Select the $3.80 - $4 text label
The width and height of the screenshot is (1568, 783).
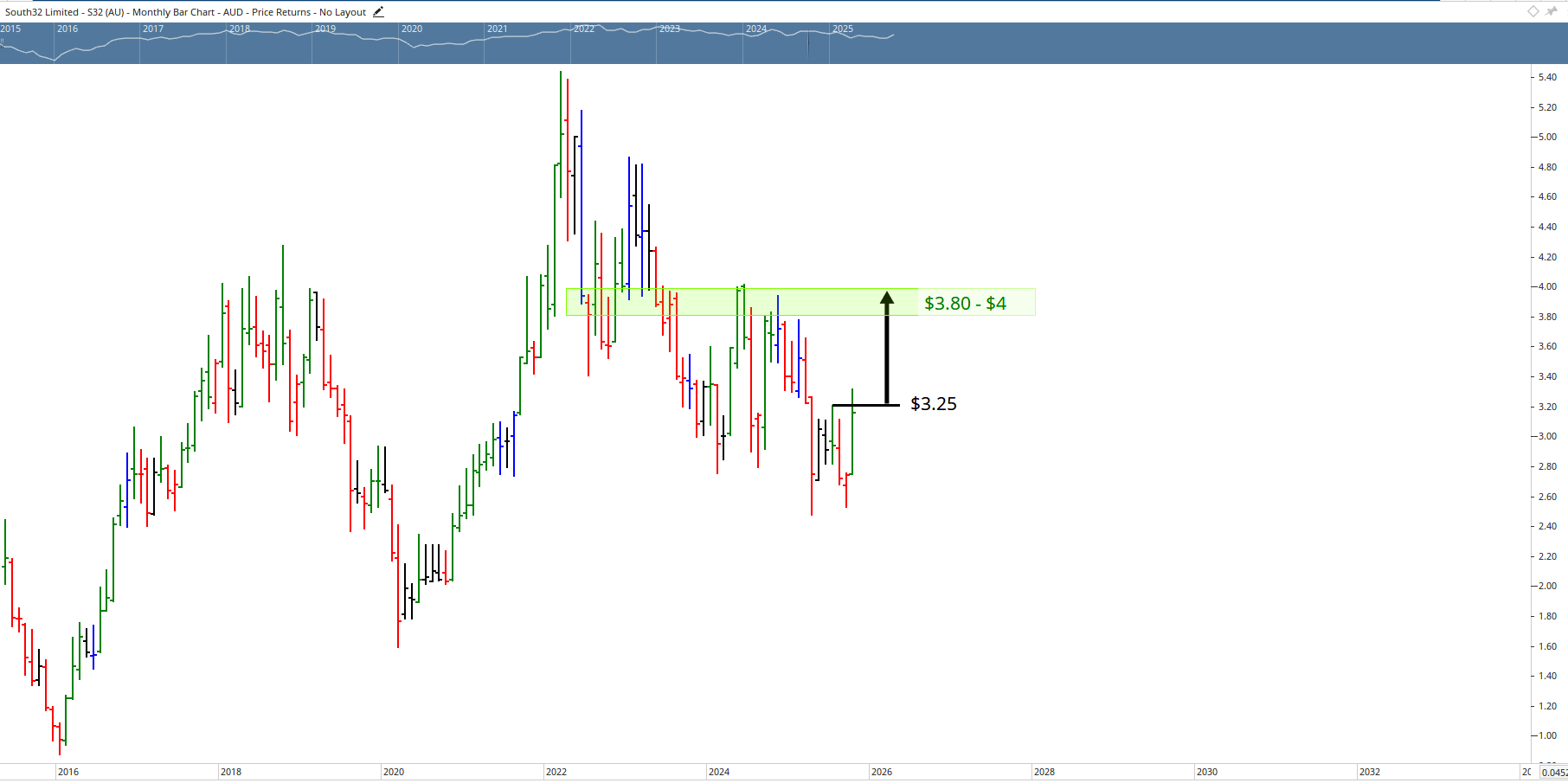pos(965,304)
